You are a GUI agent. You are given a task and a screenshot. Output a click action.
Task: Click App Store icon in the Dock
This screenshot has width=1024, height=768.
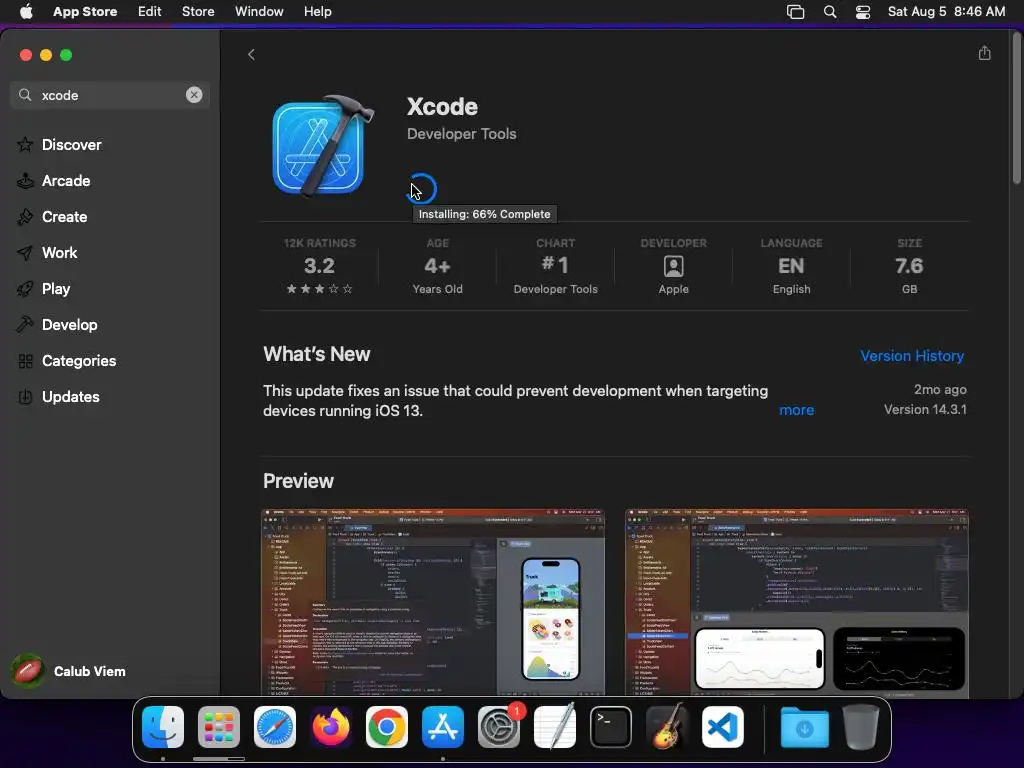pyautogui.click(x=443, y=727)
